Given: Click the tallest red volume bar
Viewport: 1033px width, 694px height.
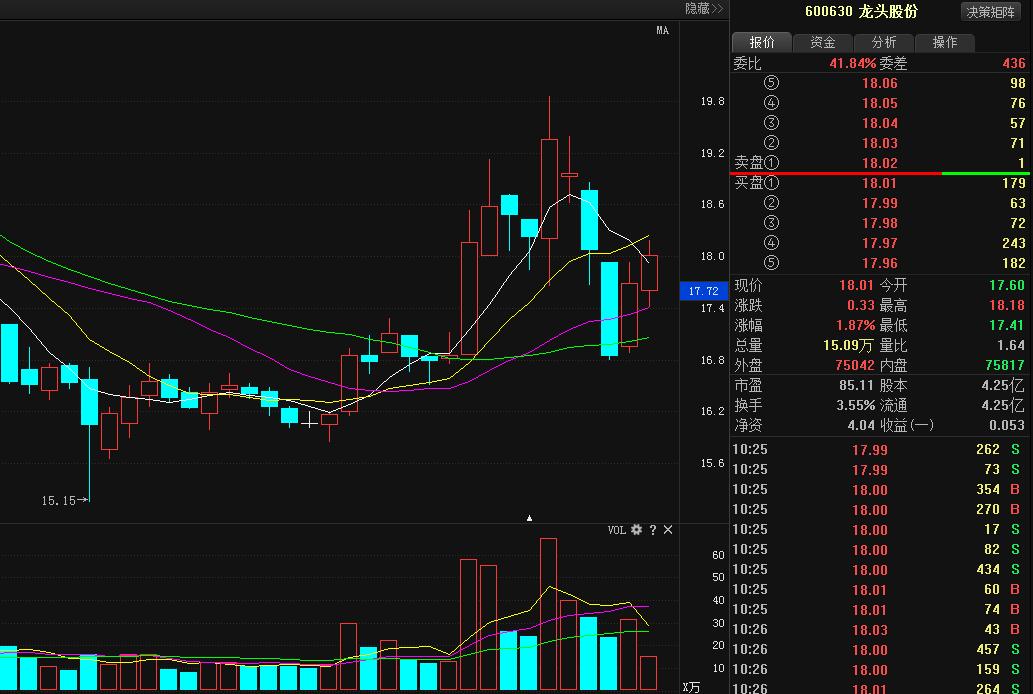Looking at the screenshot, I should click(548, 614).
